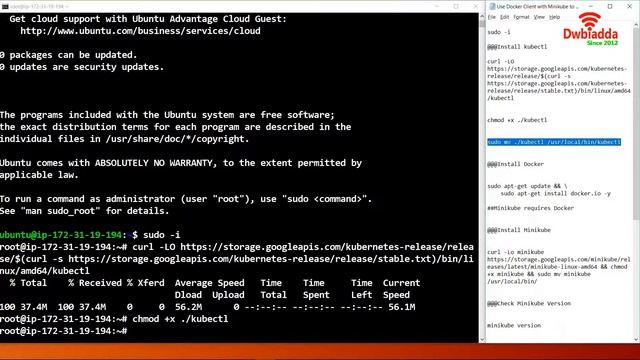Click the 'chmod +x ./kubectl' line in Notepad
Screen dimensions: 640x360
[x=517, y=120]
